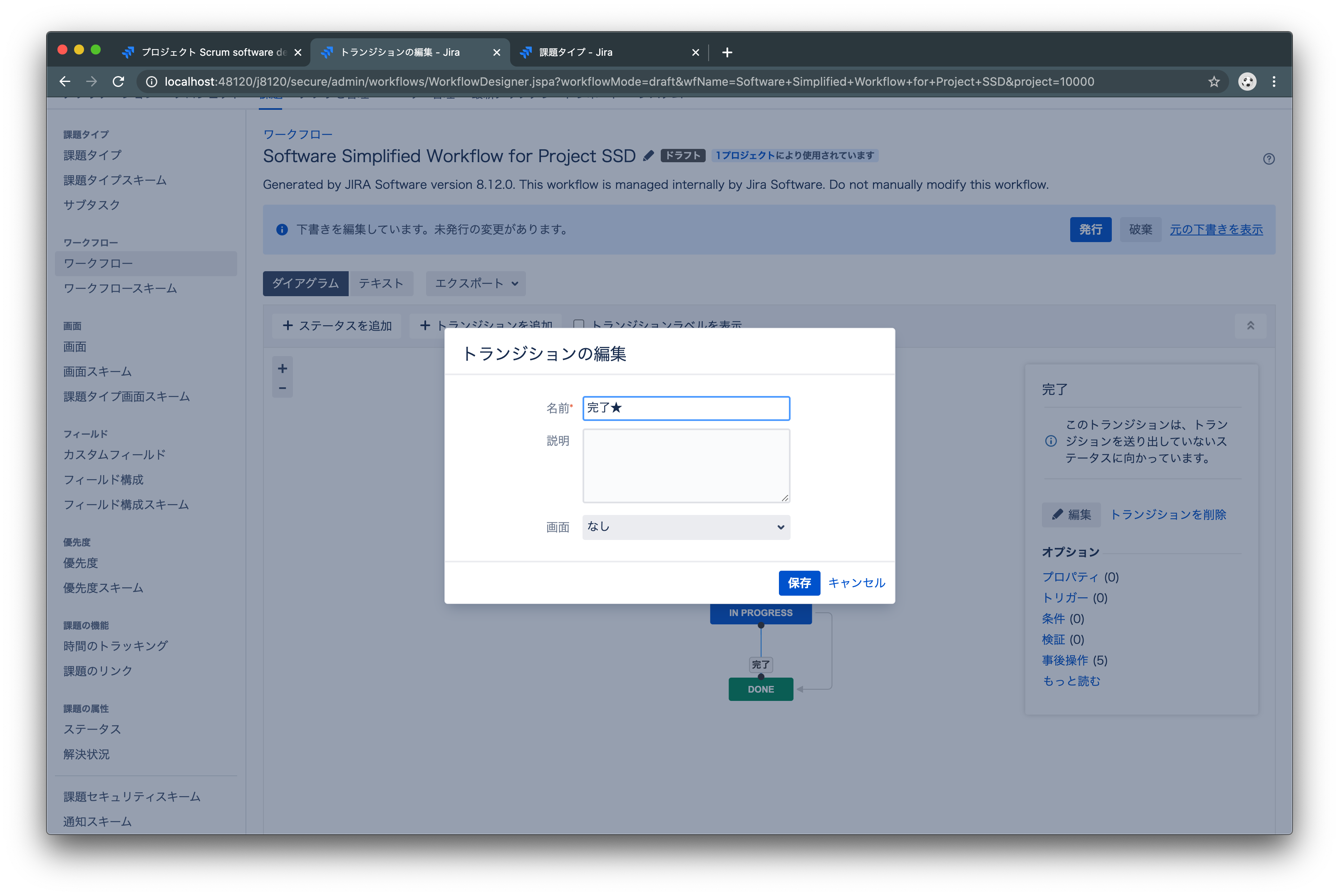
Task: Click the 保存 button in dialog
Action: click(799, 583)
